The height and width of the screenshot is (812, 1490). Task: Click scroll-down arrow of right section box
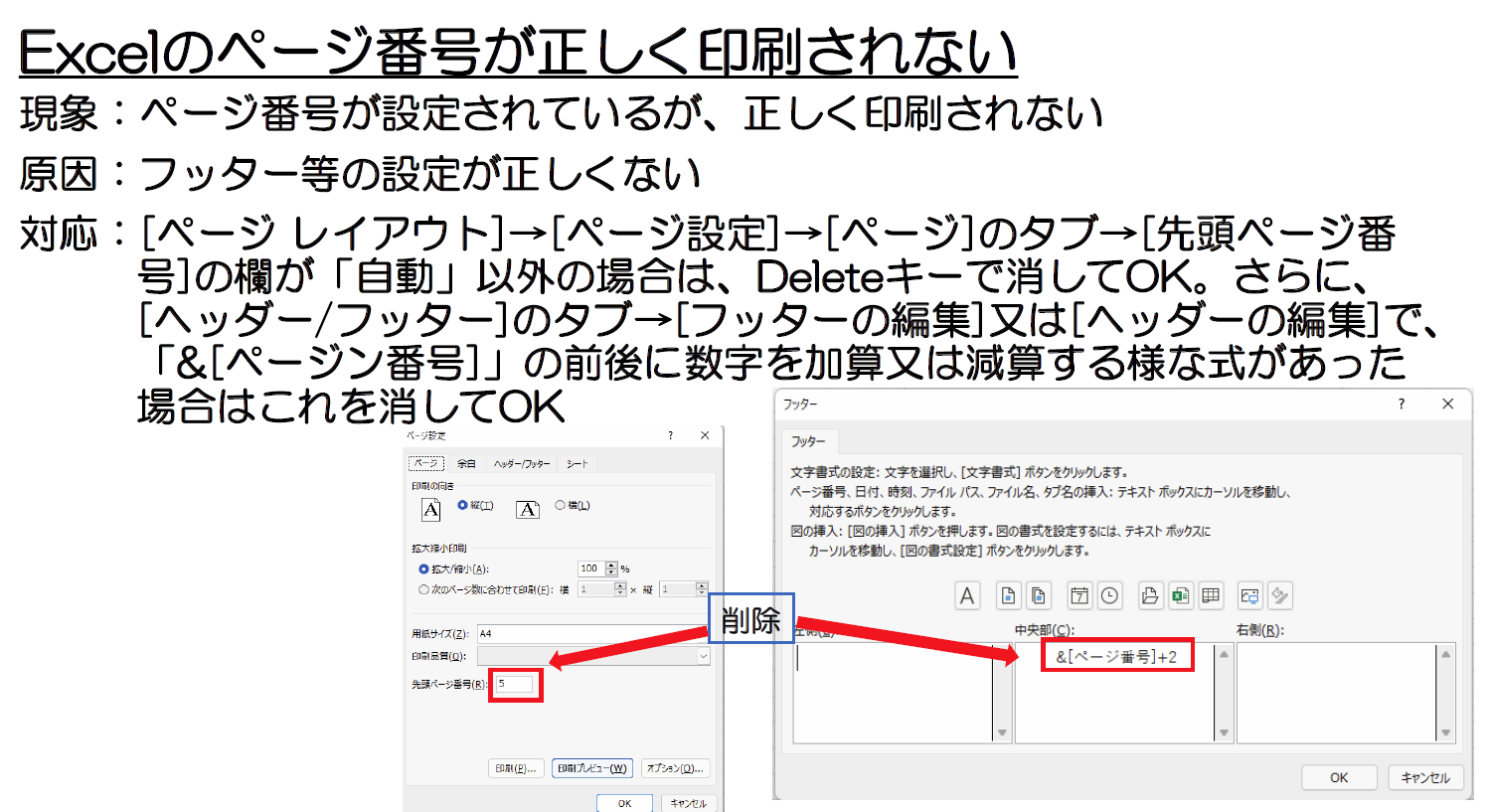(1445, 732)
